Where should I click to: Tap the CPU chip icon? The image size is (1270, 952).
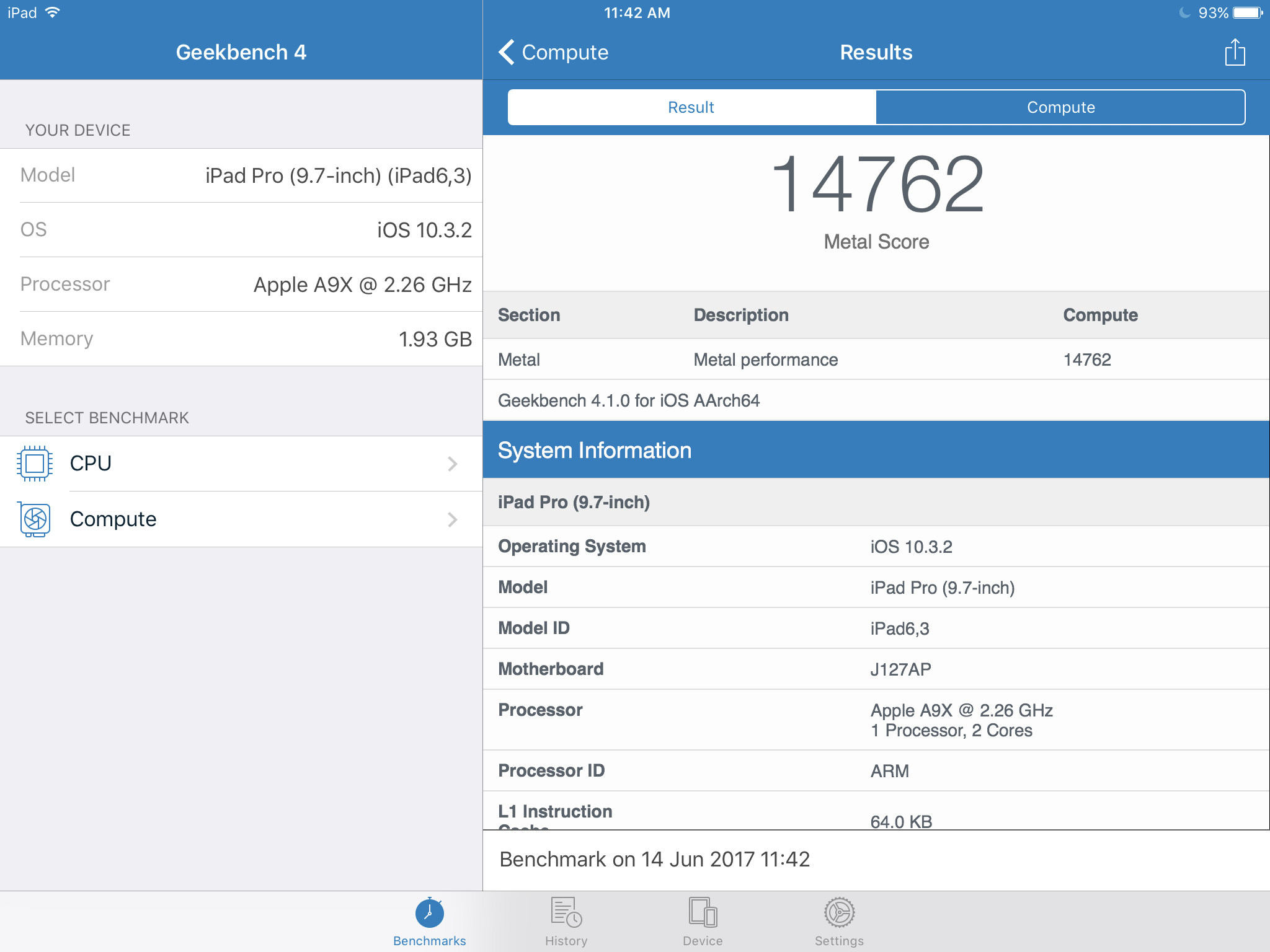pyautogui.click(x=35, y=464)
